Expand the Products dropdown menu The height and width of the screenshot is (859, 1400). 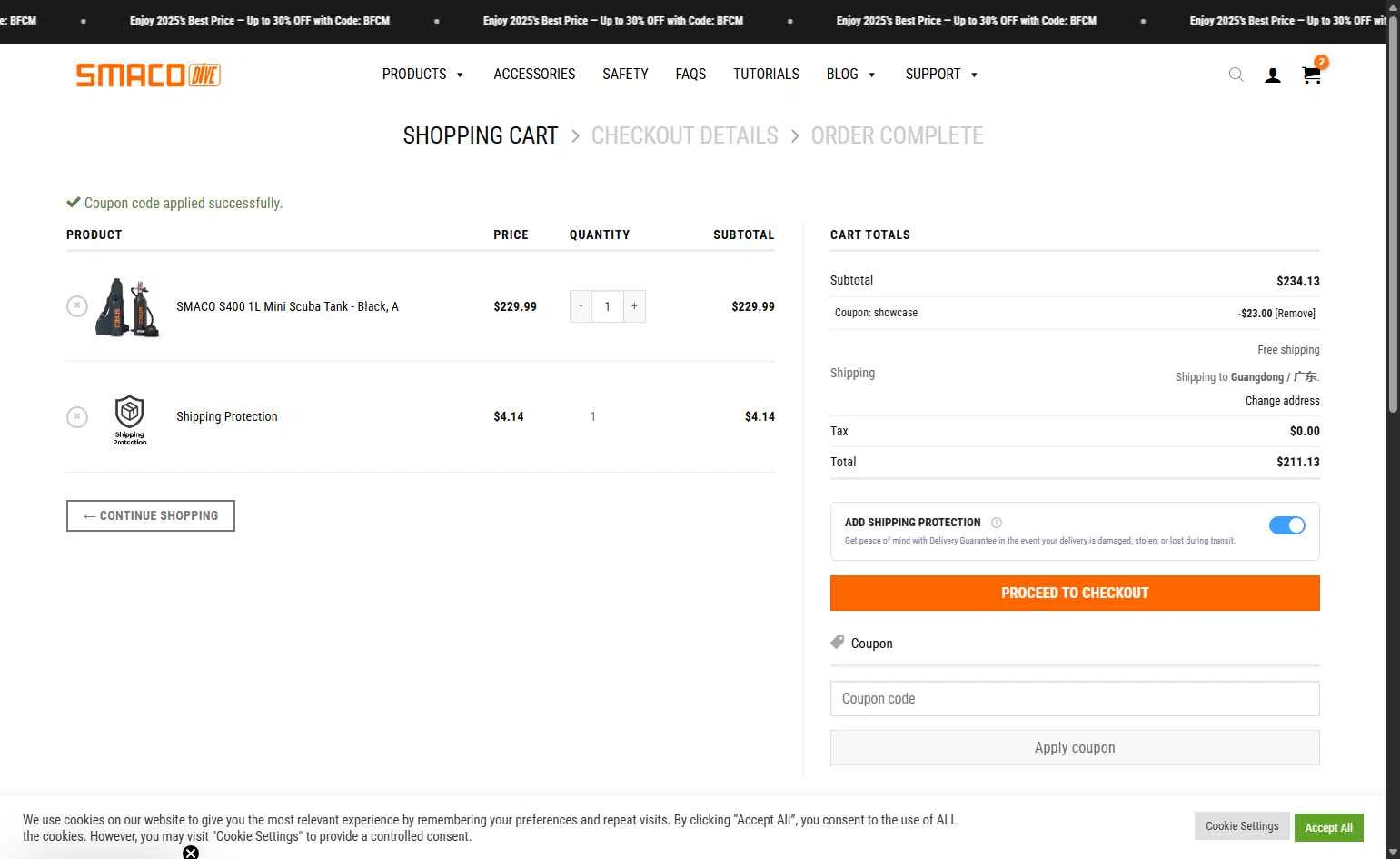click(x=422, y=75)
